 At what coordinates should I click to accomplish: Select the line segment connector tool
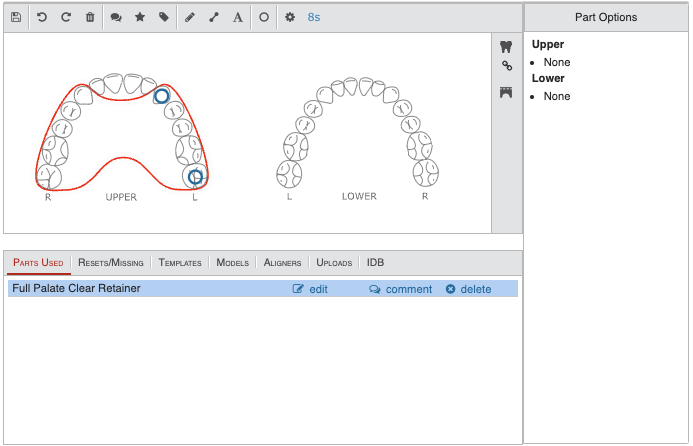tap(214, 17)
